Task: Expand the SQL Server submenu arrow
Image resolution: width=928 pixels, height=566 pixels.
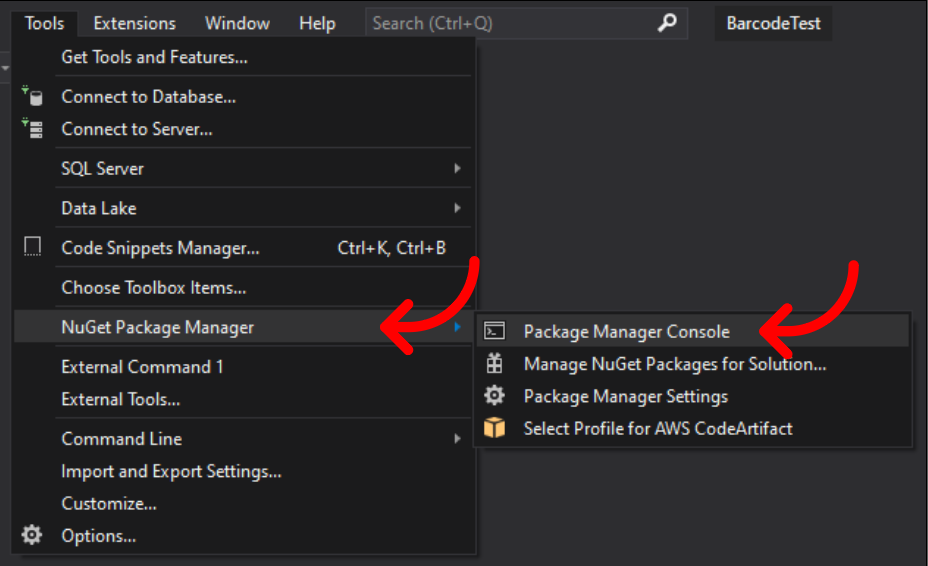Action: point(457,169)
